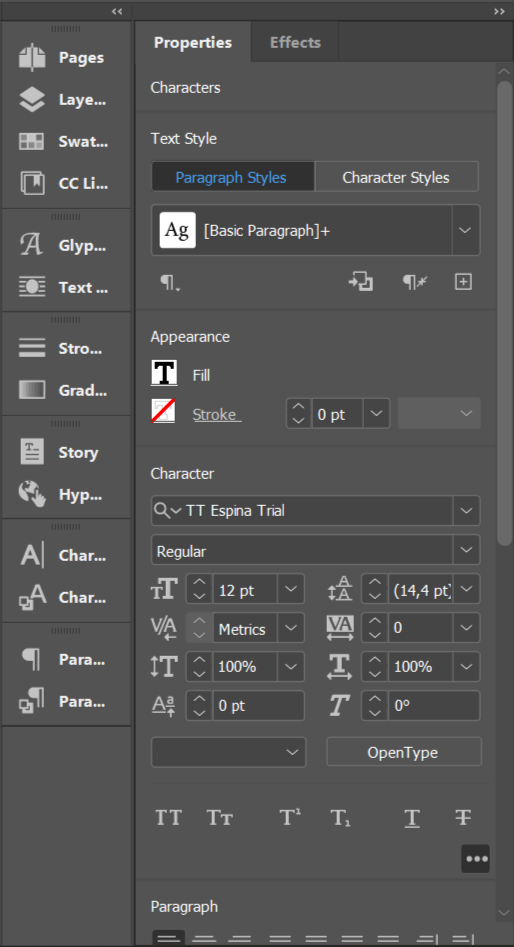The height and width of the screenshot is (947, 514).
Task: Open the Paragraph Styles dock panel icon
Action: point(32,701)
